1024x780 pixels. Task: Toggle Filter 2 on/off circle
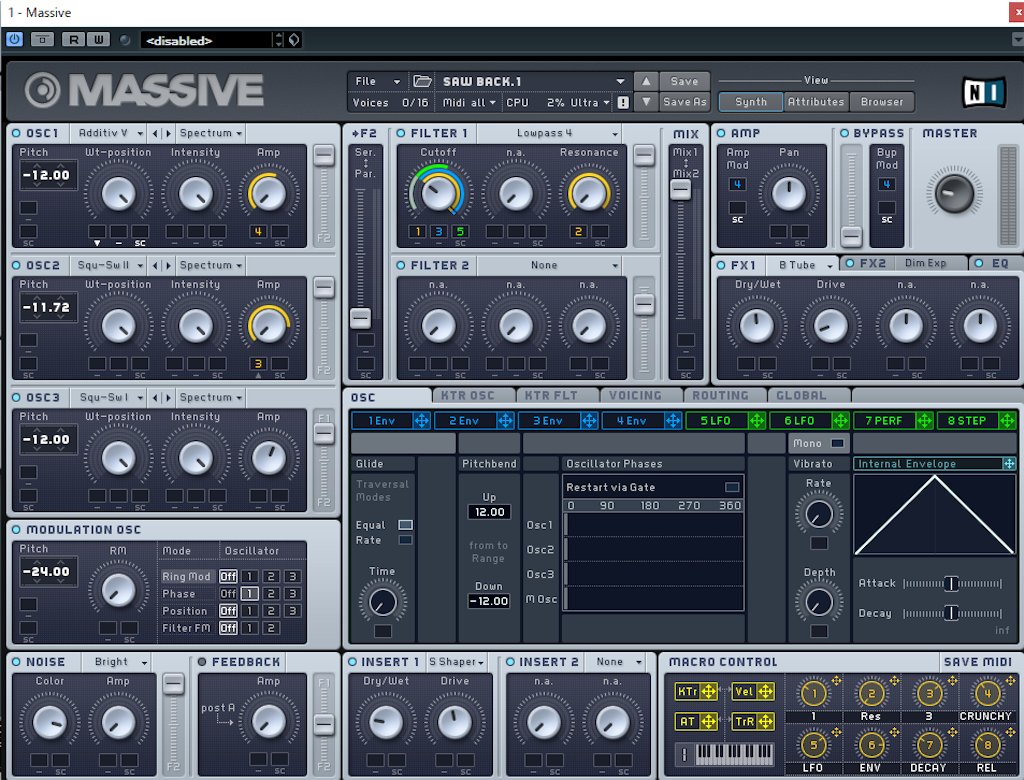click(401, 265)
